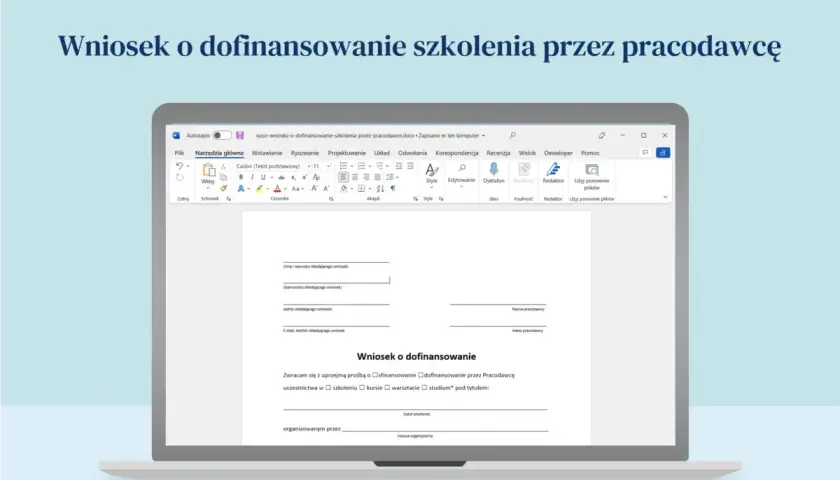Increase paragraph indent

tap(410, 166)
